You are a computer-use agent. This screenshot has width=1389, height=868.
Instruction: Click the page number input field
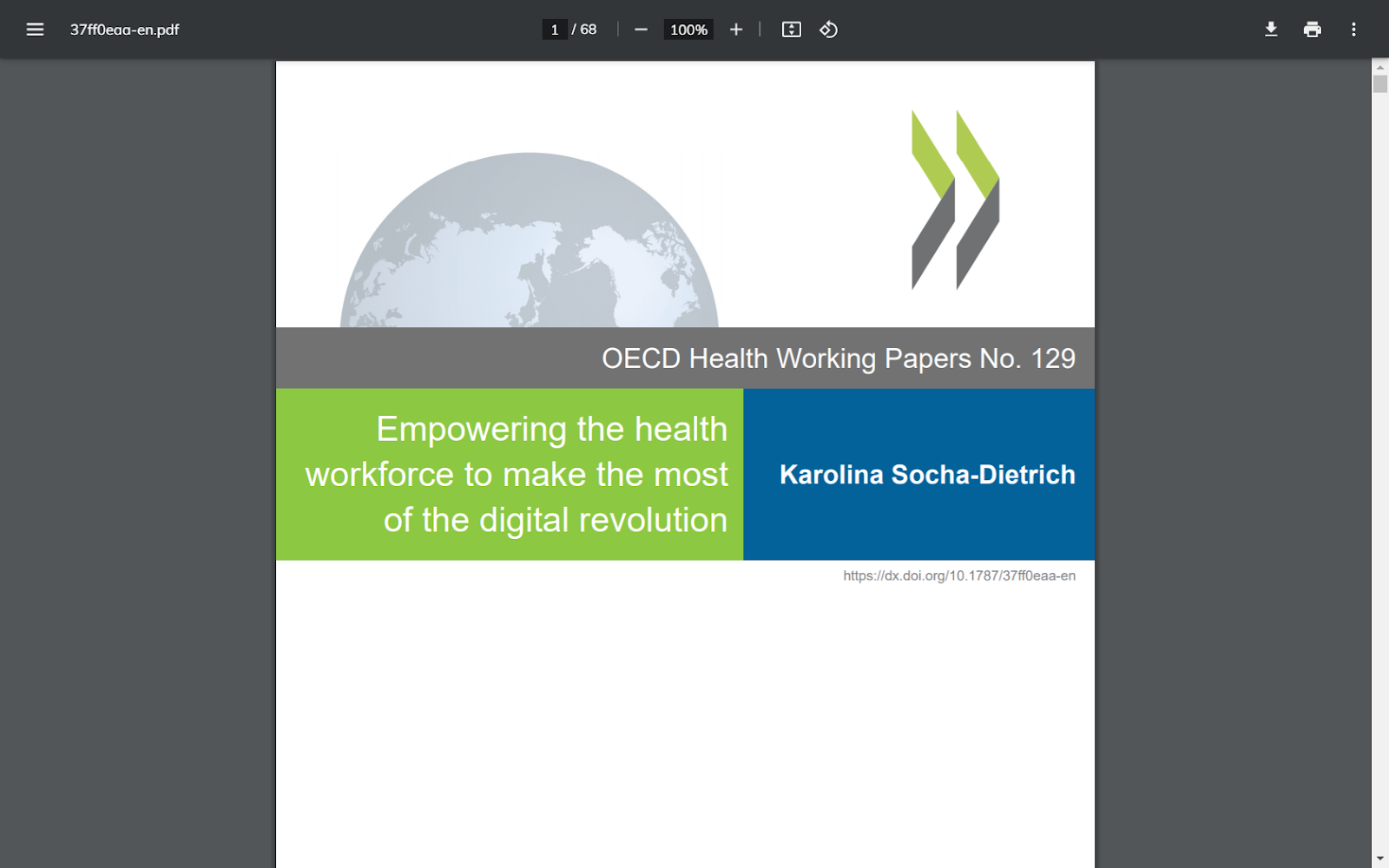(555, 30)
